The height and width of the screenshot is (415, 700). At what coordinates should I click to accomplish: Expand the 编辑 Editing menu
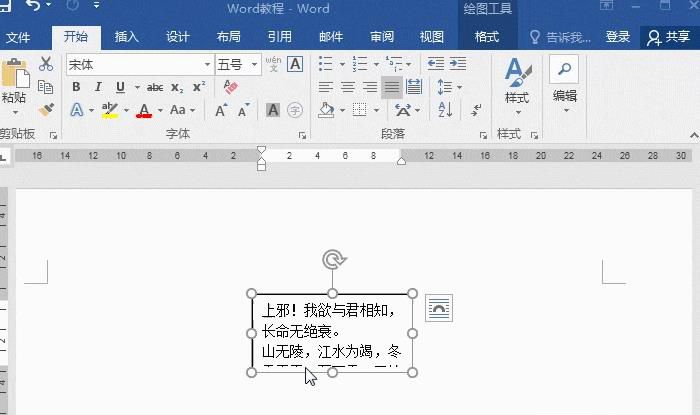565,85
